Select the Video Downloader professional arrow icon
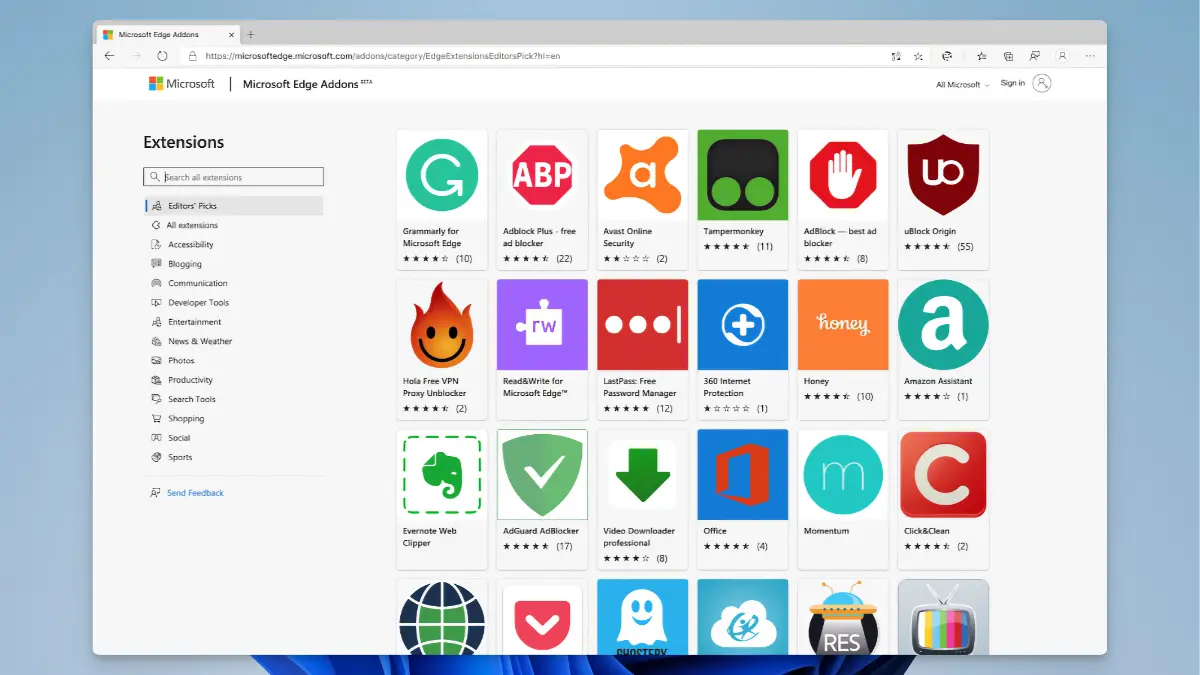This screenshot has width=1200, height=675. click(x=643, y=475)
